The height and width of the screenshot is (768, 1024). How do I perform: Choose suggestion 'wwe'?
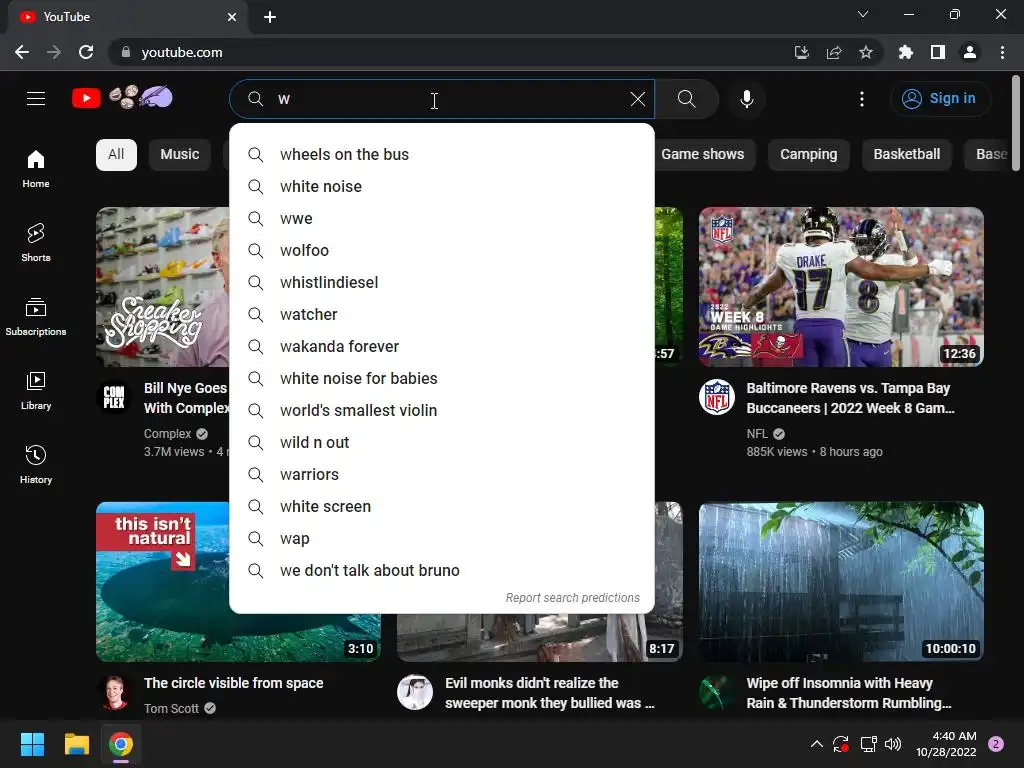pos(441,219)
